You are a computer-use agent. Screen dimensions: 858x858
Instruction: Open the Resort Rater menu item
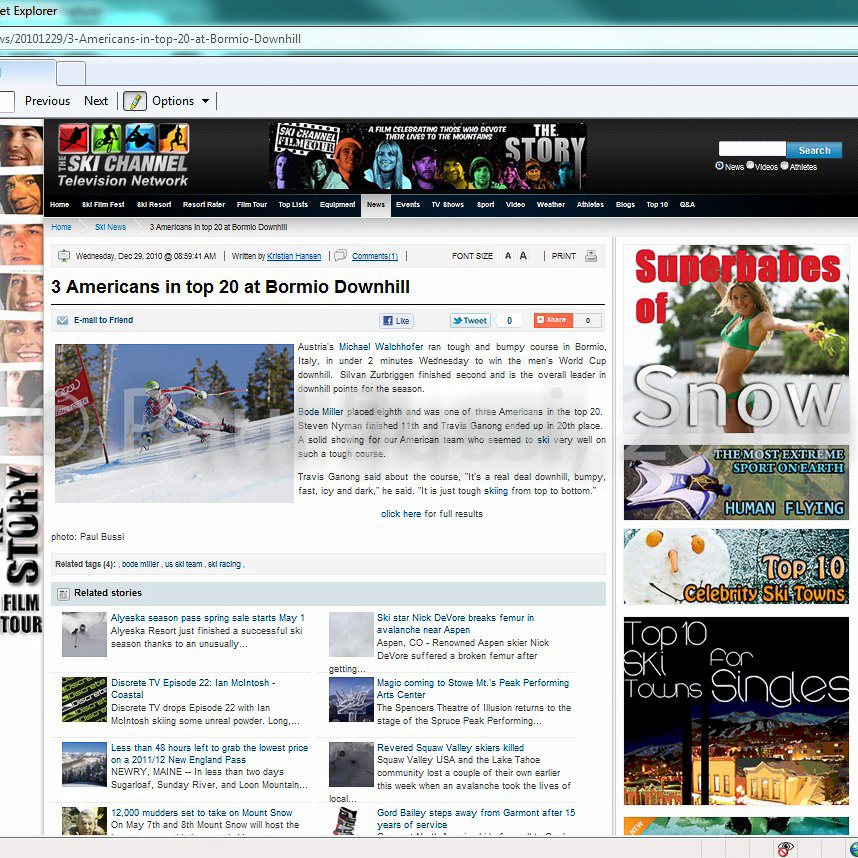coord(204,205)
